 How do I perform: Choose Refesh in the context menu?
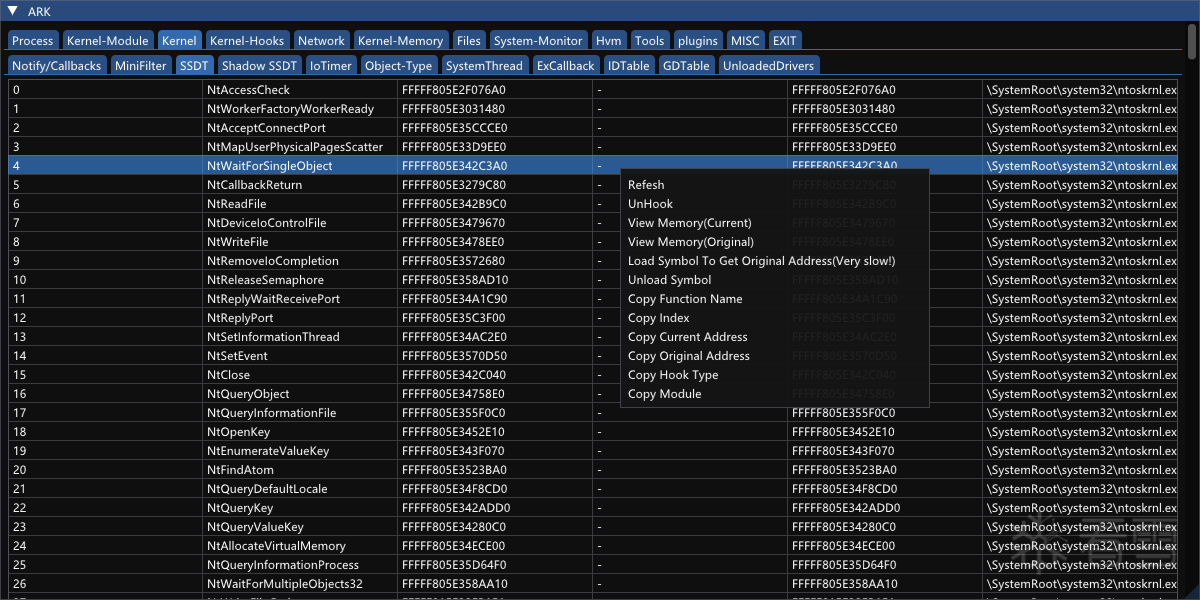(x=775, y=185)
